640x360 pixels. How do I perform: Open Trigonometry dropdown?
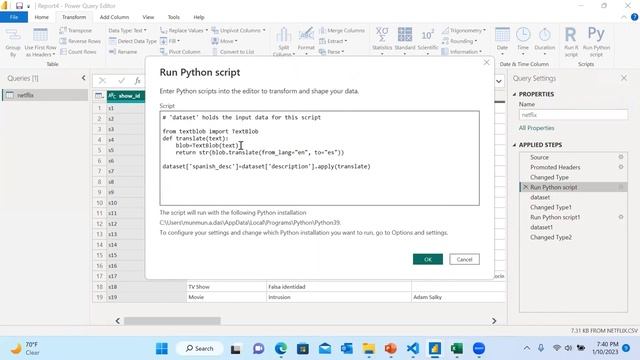click(464, 31)
